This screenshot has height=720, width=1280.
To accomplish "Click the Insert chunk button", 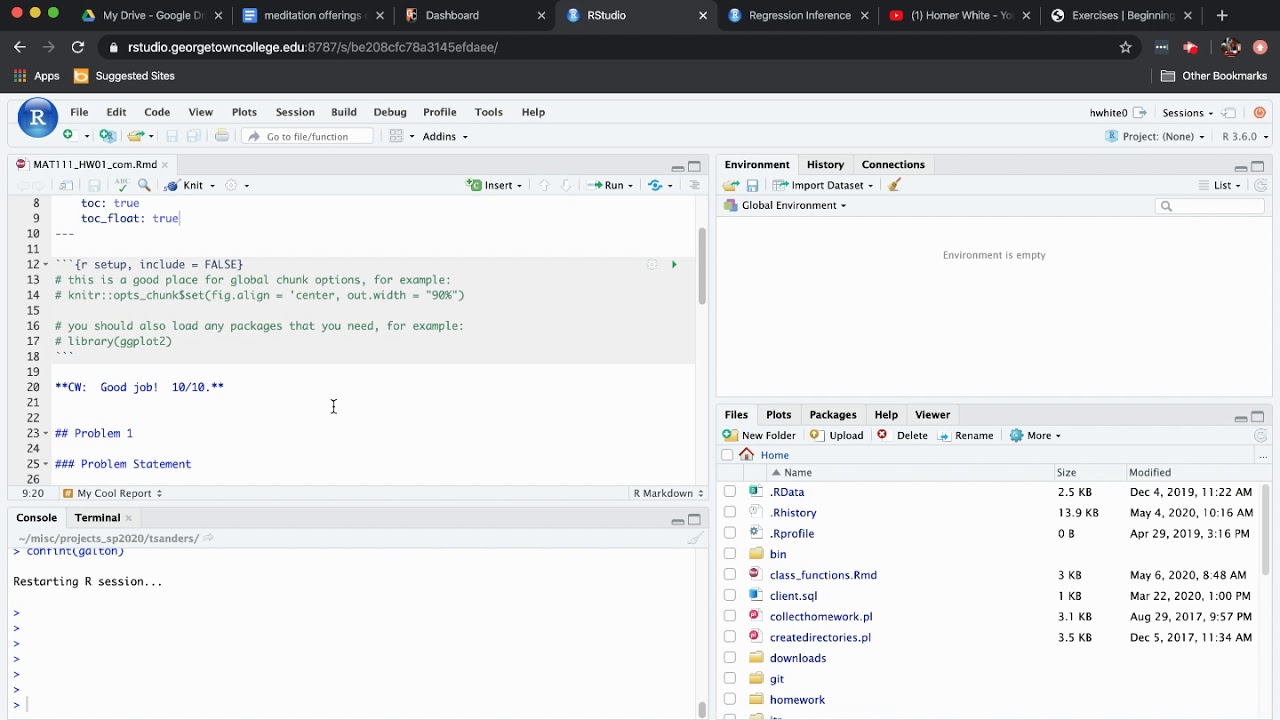I will tap(491, 185).
